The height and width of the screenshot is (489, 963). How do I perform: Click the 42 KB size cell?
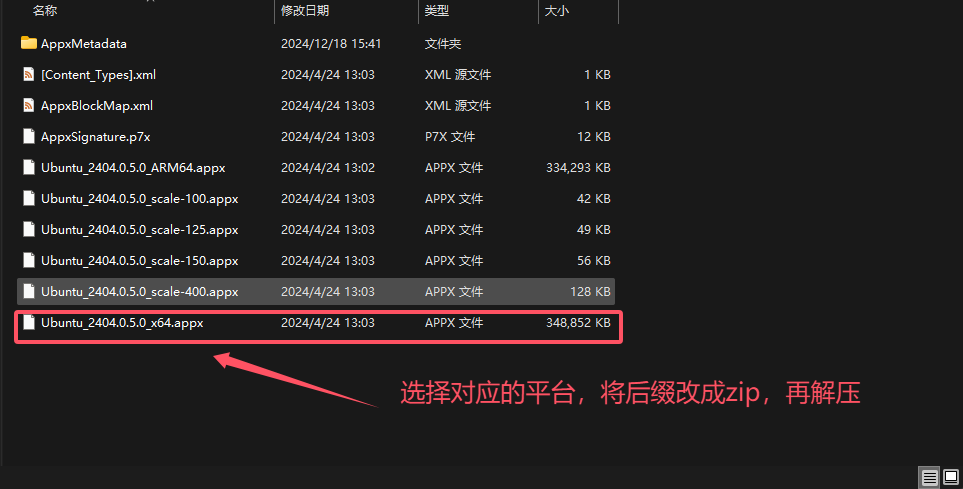(x=594, y=198)
